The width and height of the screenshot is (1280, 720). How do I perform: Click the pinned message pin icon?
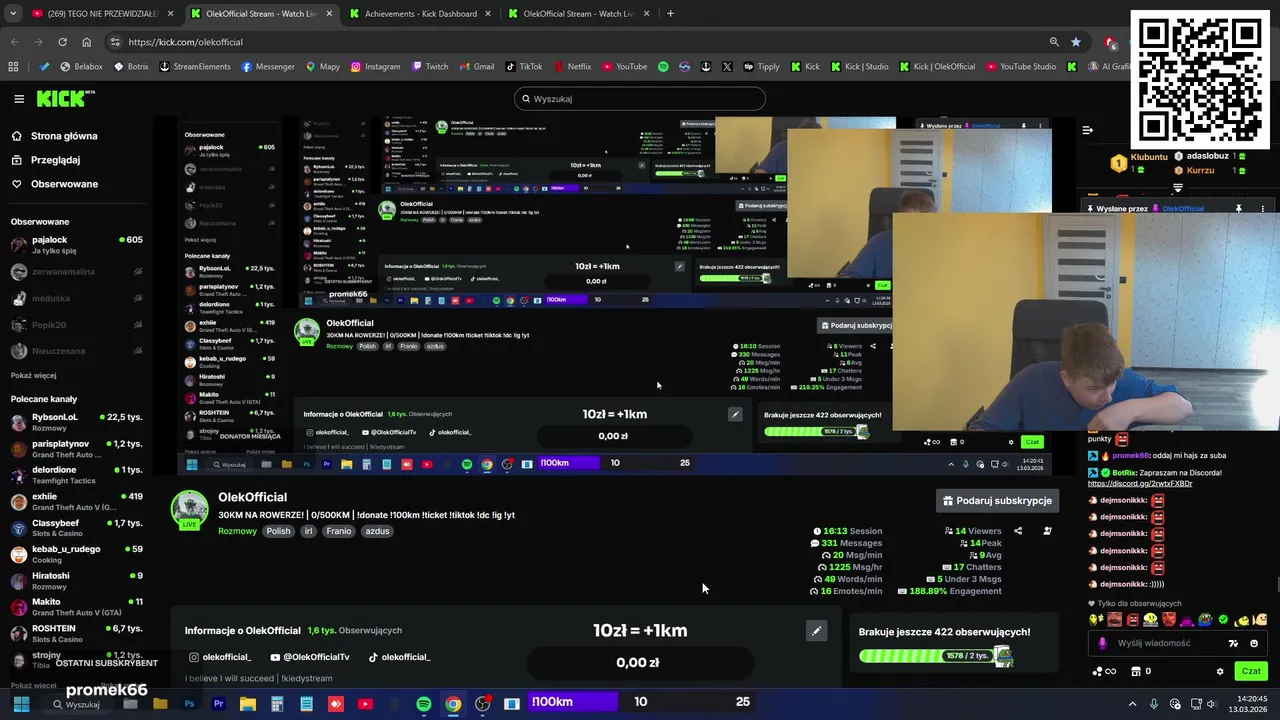point(1238,209)
